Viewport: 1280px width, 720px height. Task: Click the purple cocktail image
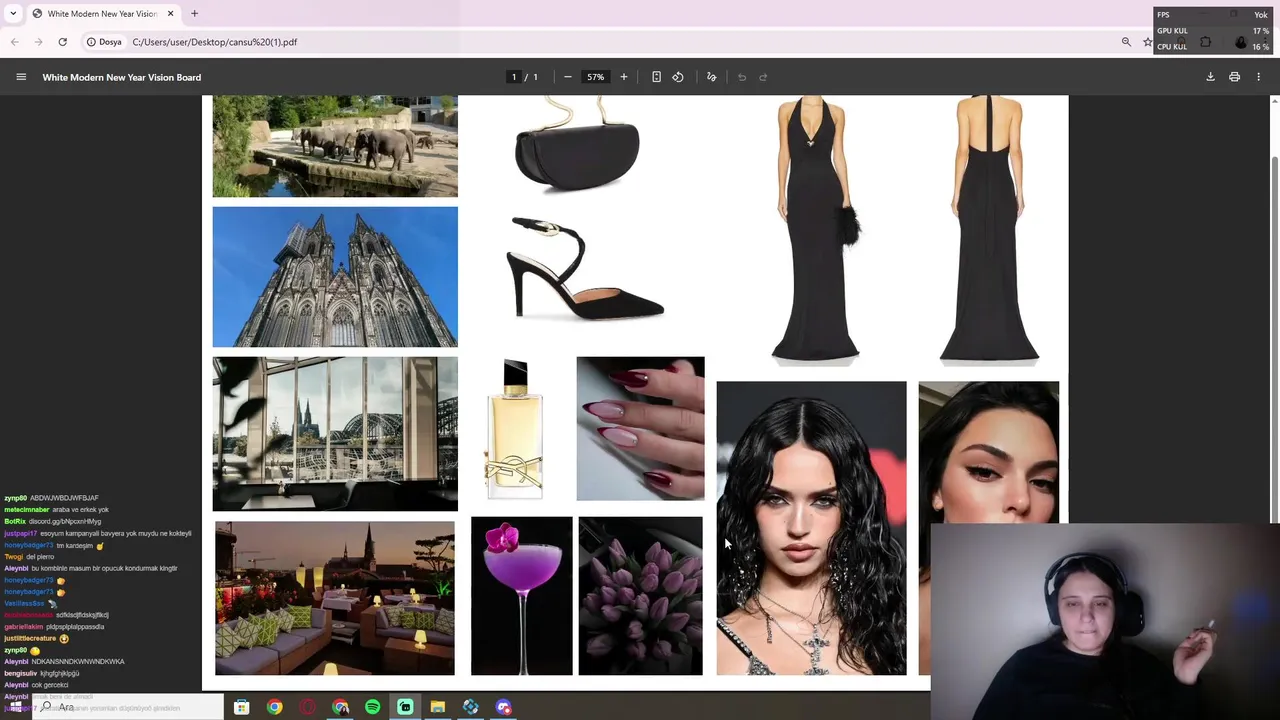click(x=522, y=596)
